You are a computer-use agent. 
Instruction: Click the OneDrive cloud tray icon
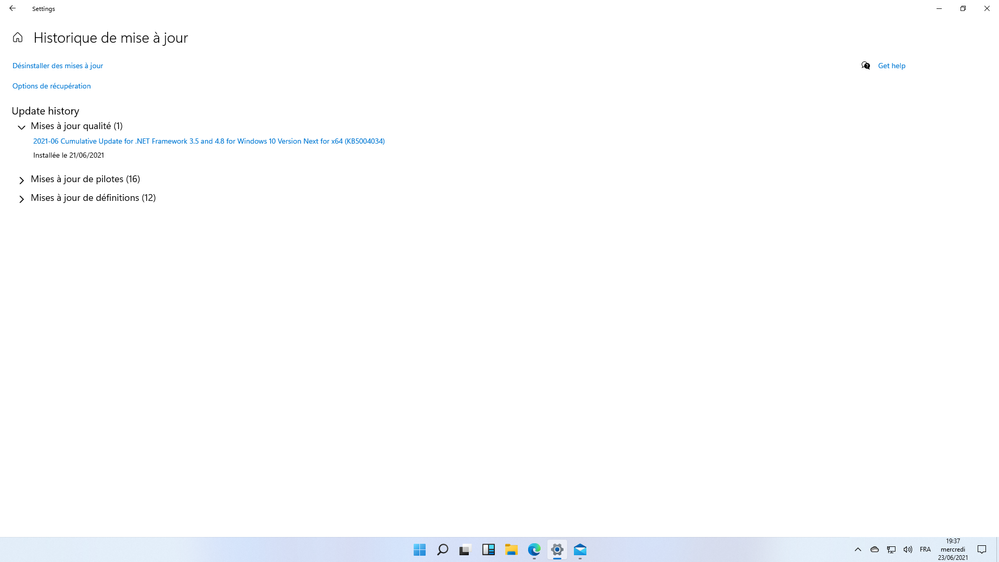(875, 550)
